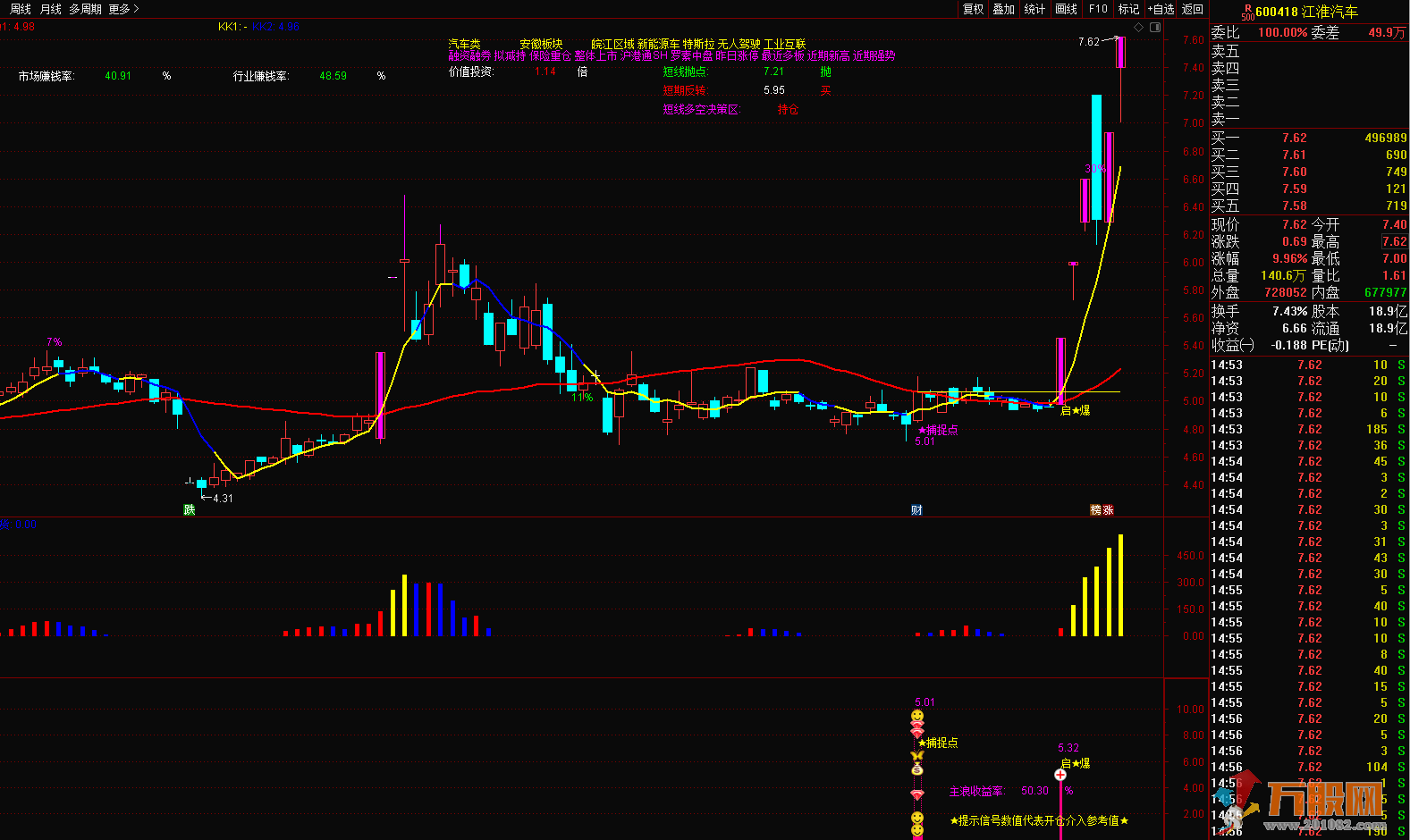Open the 多周期 multi-period view
Image resolution: width=1410 pixels, height=840 pixels.
pyautogui.click(x=86, y=9)
